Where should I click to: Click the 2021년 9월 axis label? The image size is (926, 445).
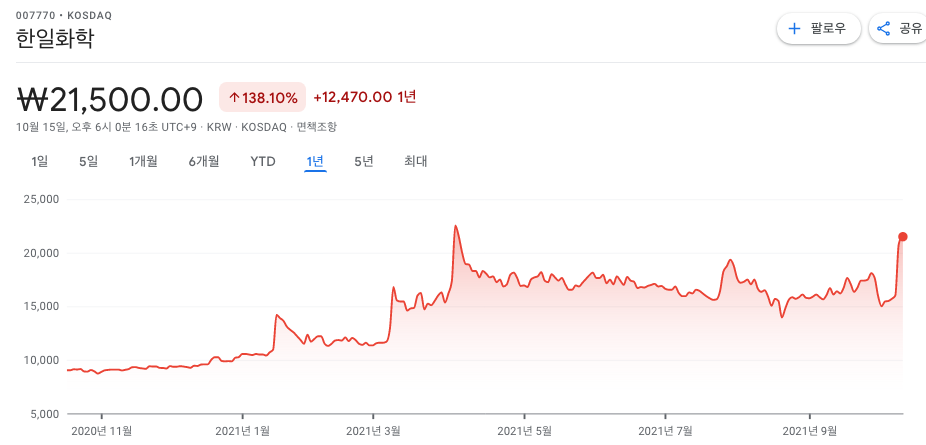pyautogui.click(x=809, y=431)
